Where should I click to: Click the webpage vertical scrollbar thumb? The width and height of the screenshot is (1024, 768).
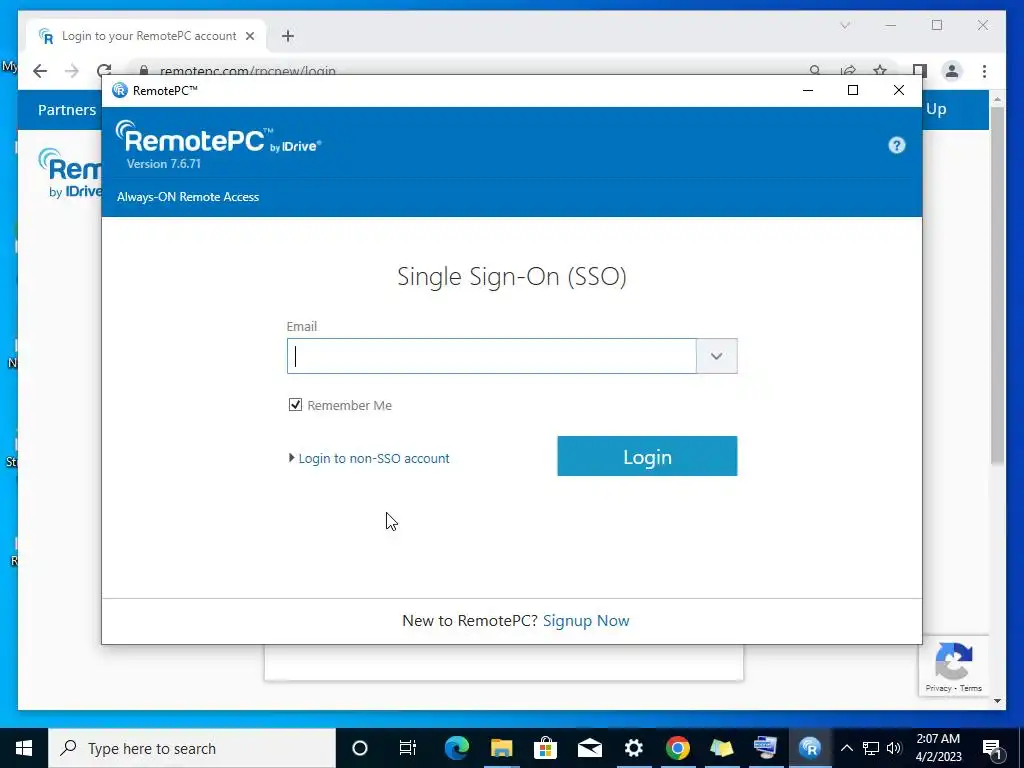tap(997, 285)
